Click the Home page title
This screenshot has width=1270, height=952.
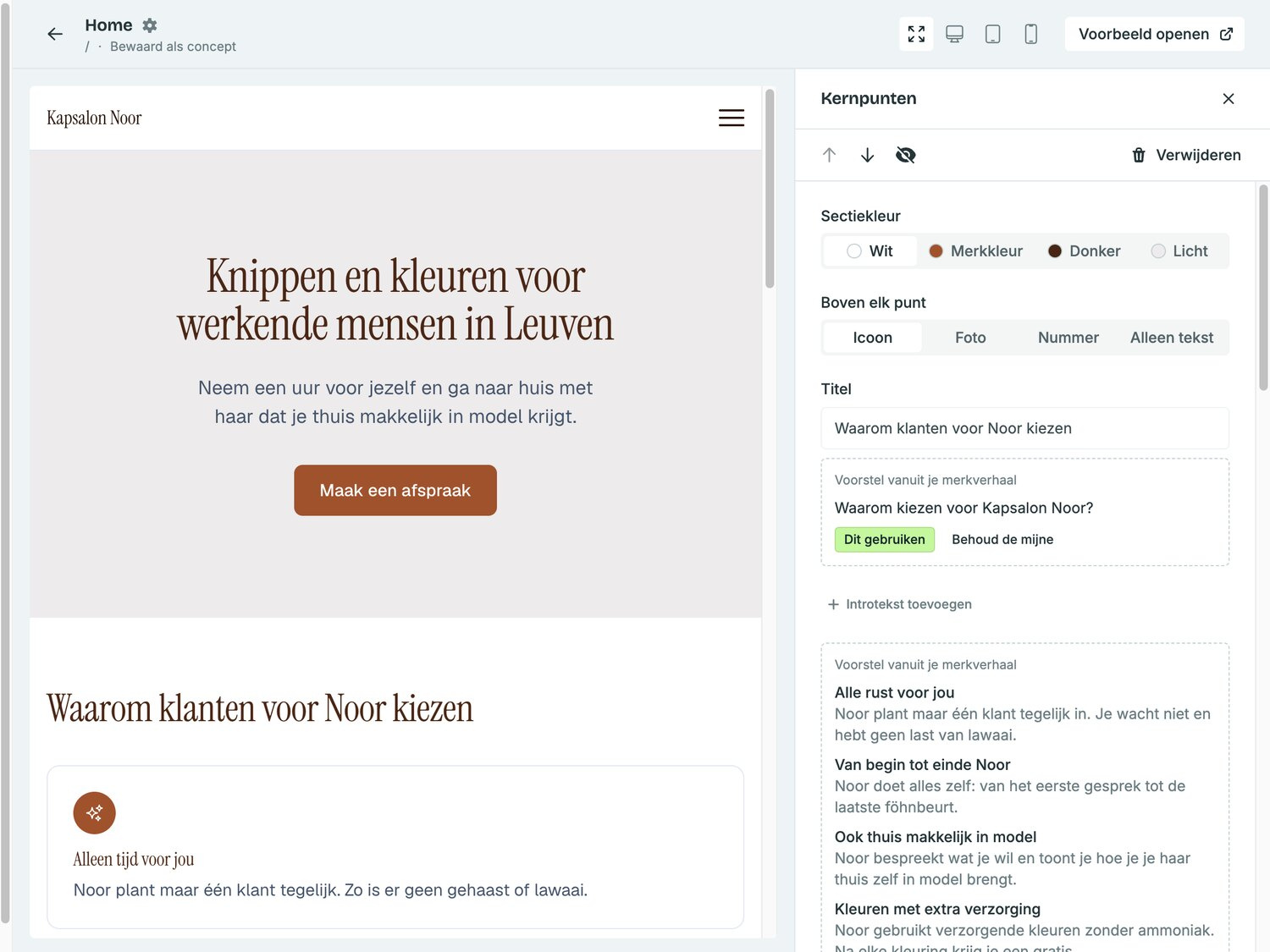(x=108, y=25)
